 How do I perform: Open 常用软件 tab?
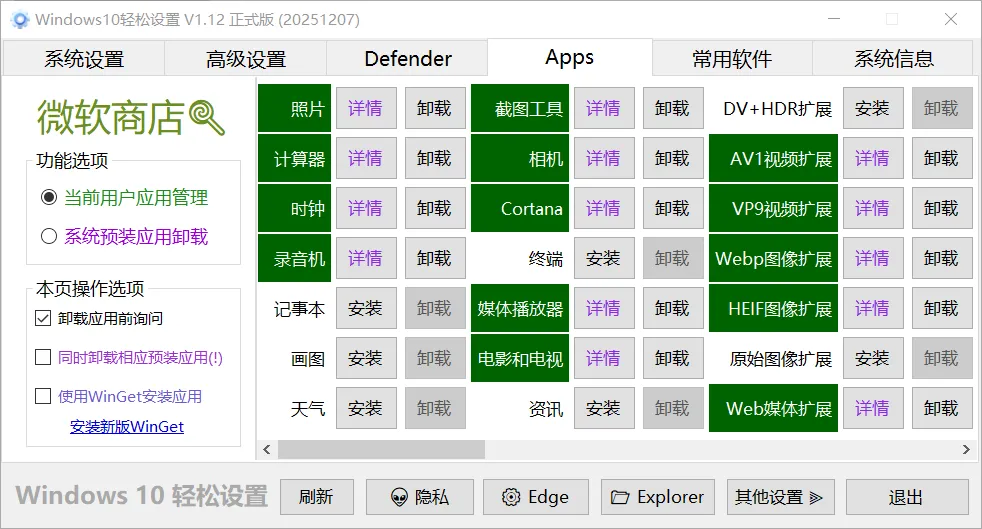coord(732,59)
